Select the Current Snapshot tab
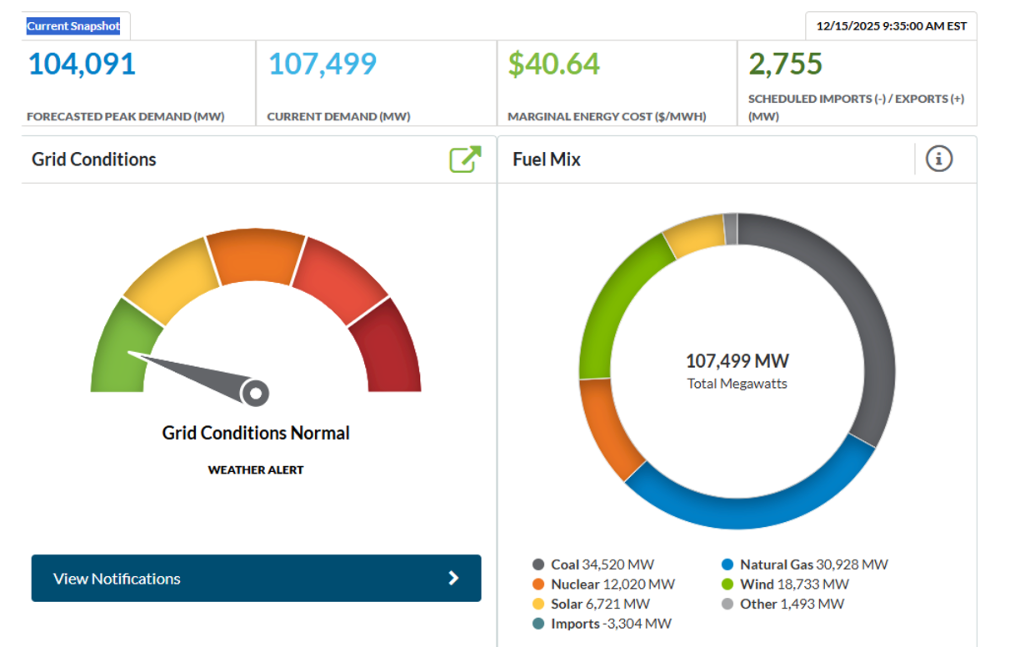The height and width of the screenshot is (647, 1010). 73,26
